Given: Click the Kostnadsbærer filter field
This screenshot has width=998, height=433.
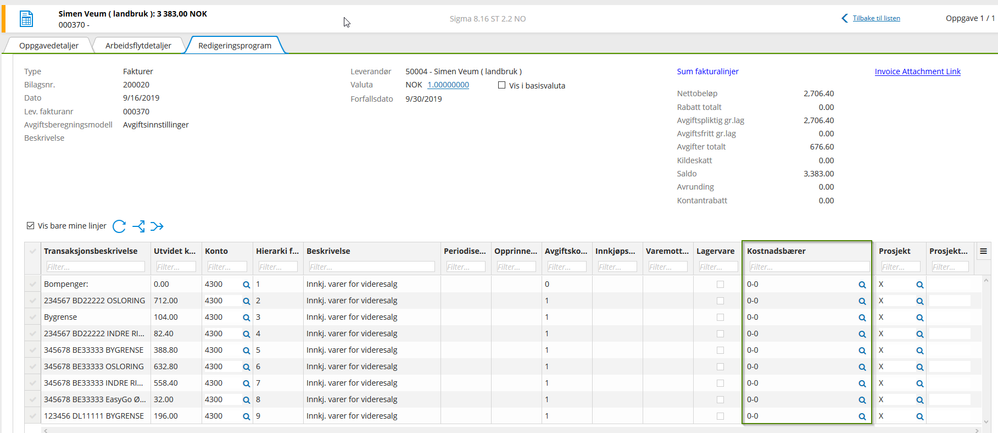Looking at the screenshot, I should click(808, 267).
